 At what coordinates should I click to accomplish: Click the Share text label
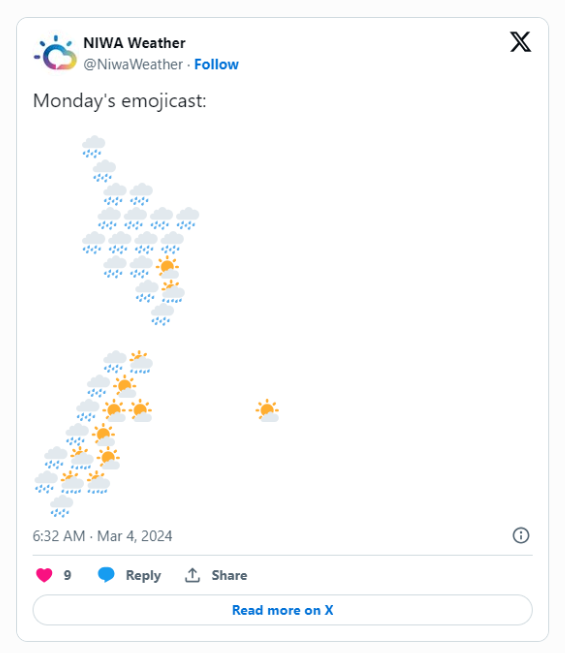click(229, 575)
